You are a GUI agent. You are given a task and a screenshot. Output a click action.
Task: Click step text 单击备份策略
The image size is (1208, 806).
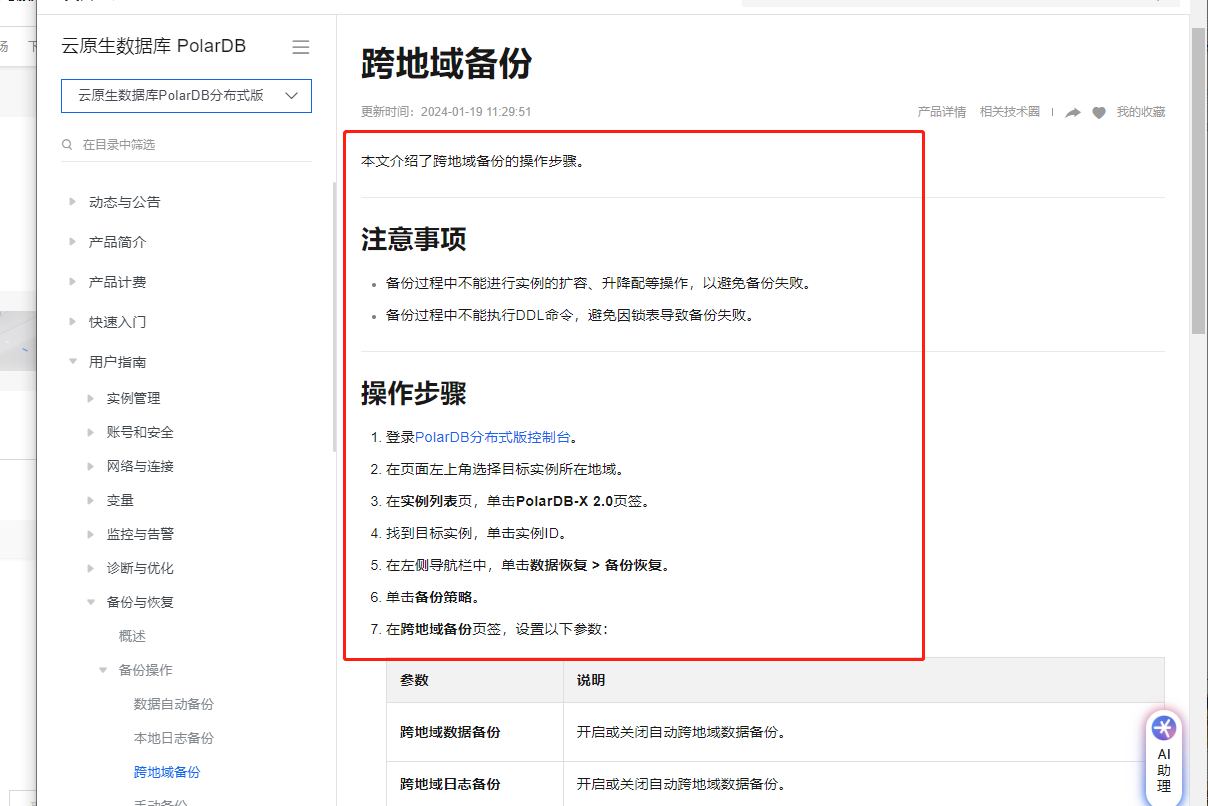coord(433,598)
